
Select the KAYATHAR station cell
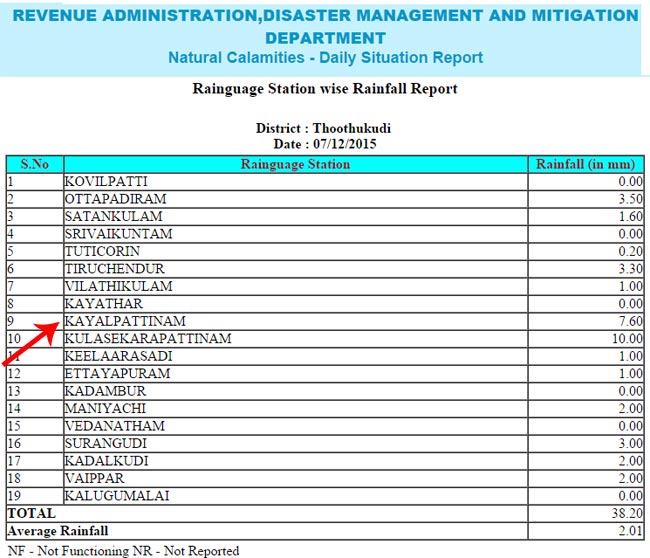296,304
